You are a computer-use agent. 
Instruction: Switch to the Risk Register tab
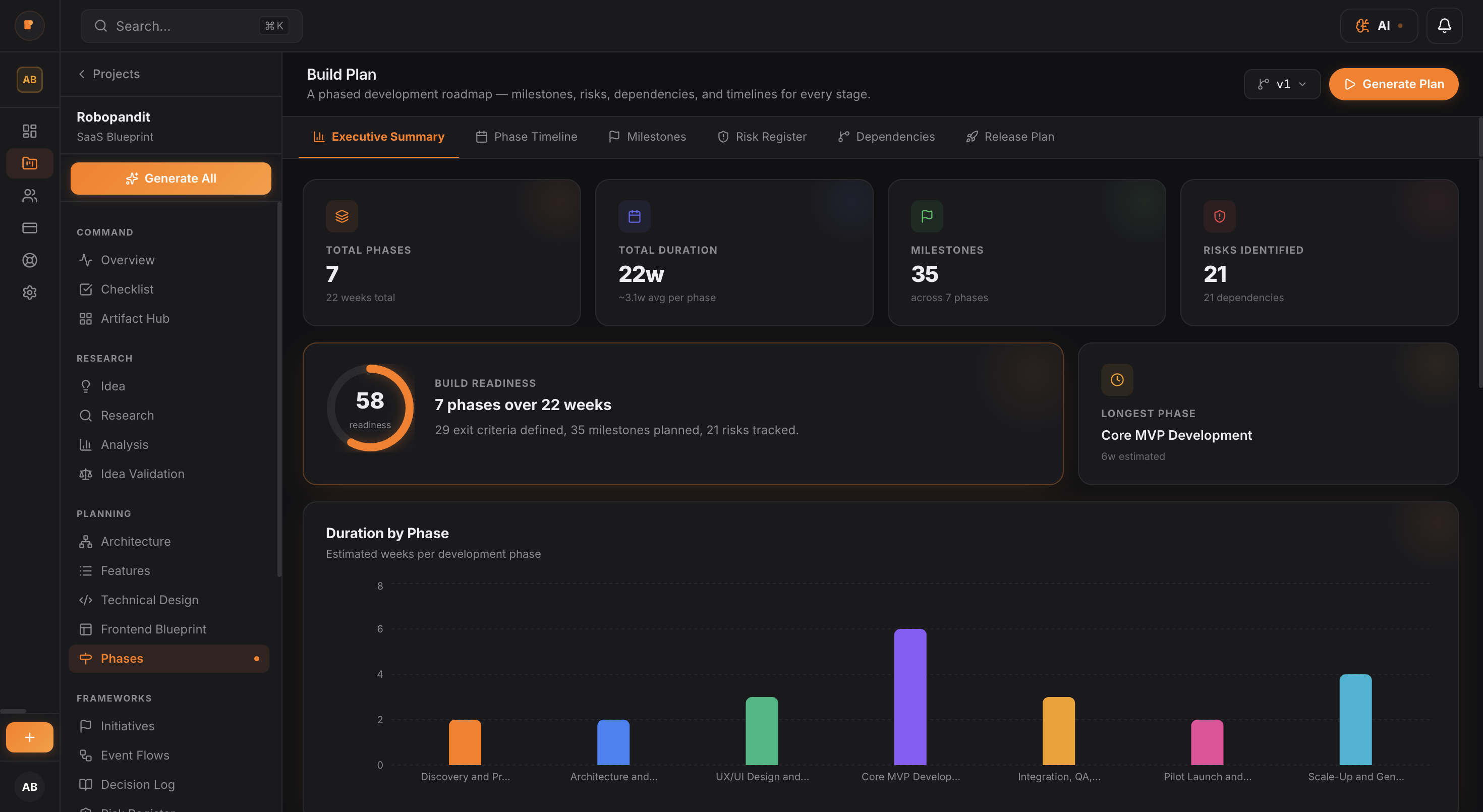762,136
